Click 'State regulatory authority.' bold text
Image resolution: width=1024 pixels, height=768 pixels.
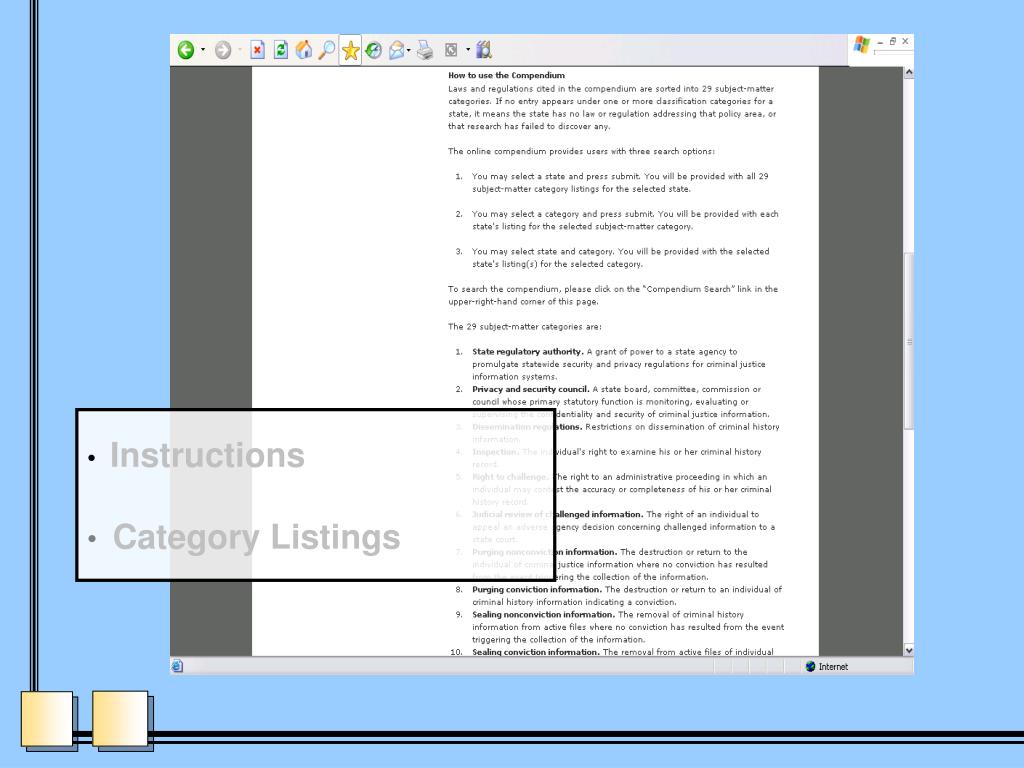[x=528, y=351]
